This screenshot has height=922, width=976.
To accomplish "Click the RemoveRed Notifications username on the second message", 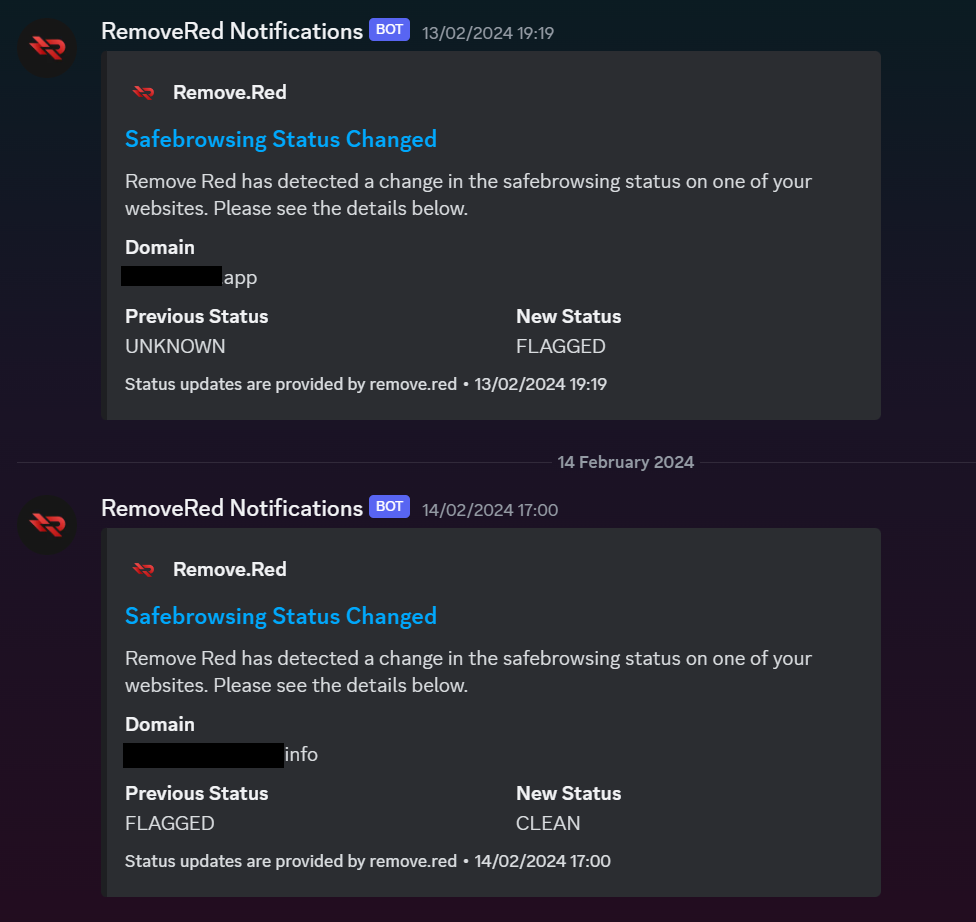I will tap(232, 508).
